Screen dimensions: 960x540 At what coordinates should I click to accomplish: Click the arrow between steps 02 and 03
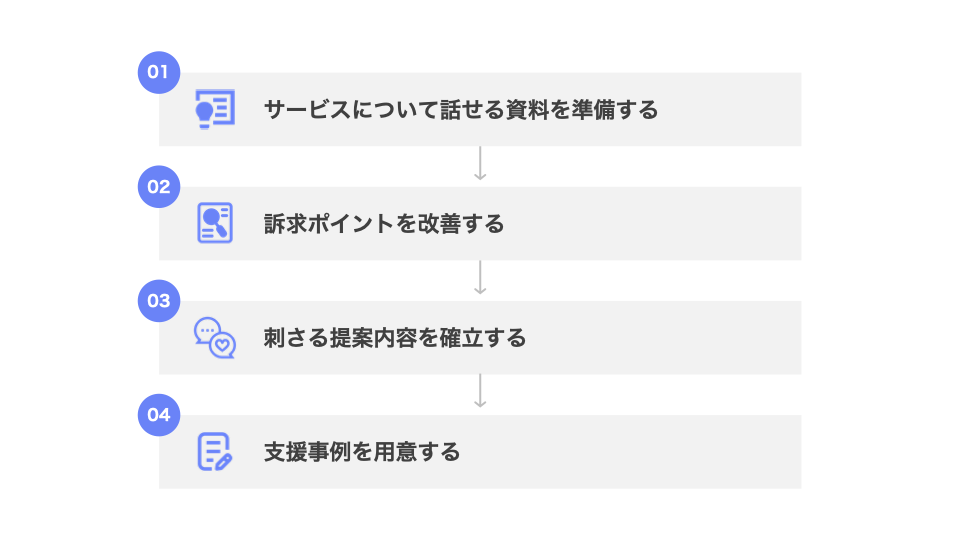(x=480, y=278)
